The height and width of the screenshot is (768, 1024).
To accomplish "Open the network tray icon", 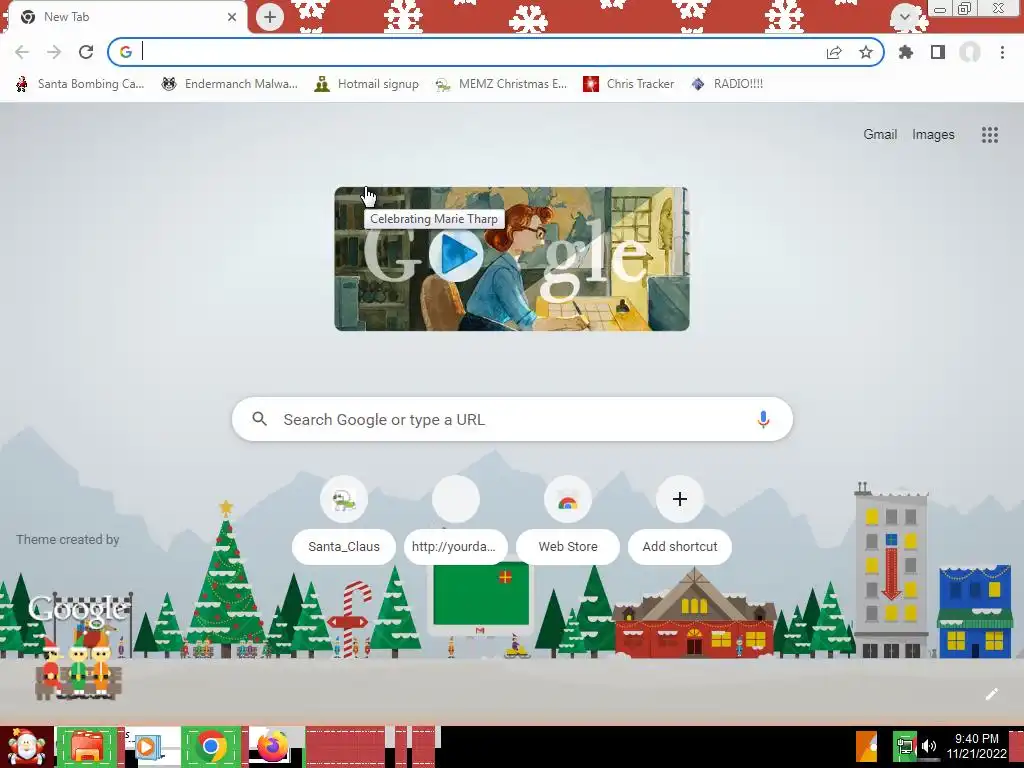I will [905, 746].
